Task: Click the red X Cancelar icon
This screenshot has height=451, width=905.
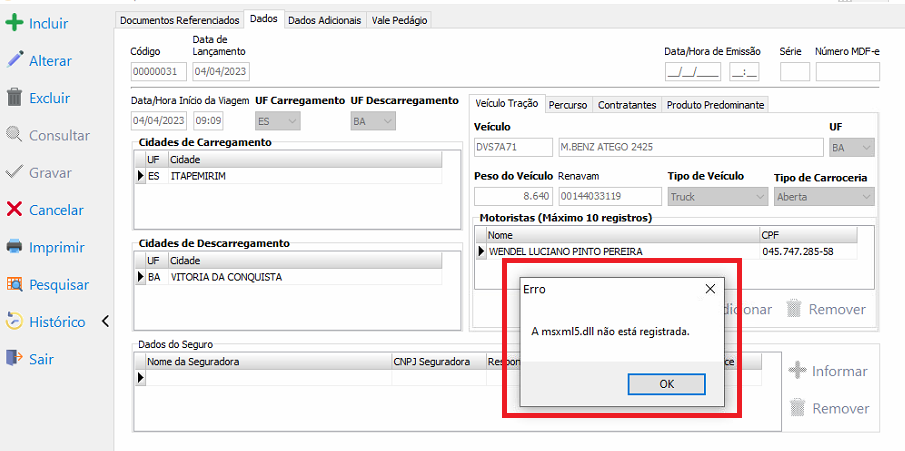Action: [x=14, y=210]
